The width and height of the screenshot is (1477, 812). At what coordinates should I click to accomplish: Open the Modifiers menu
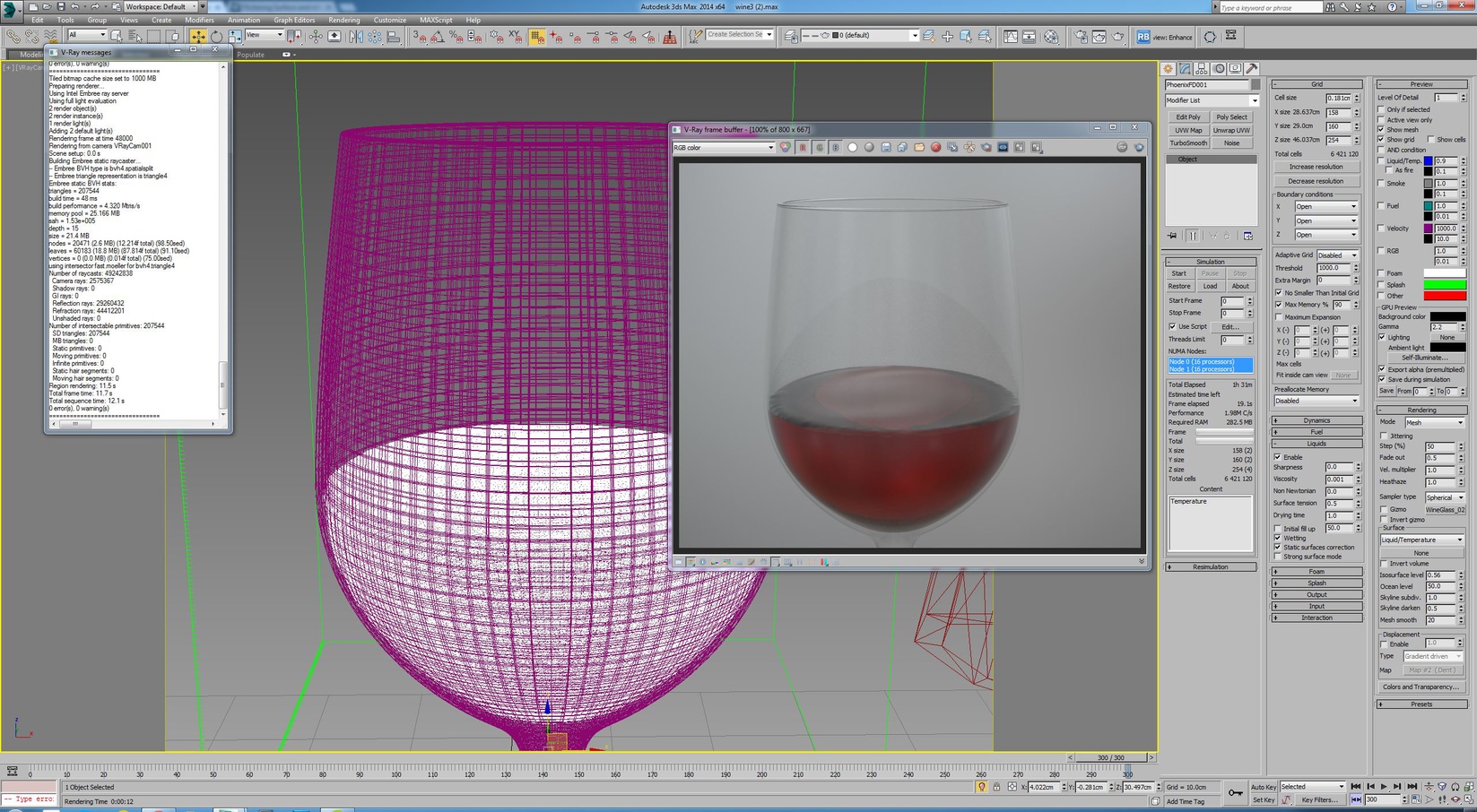click(x=199, y=20)
